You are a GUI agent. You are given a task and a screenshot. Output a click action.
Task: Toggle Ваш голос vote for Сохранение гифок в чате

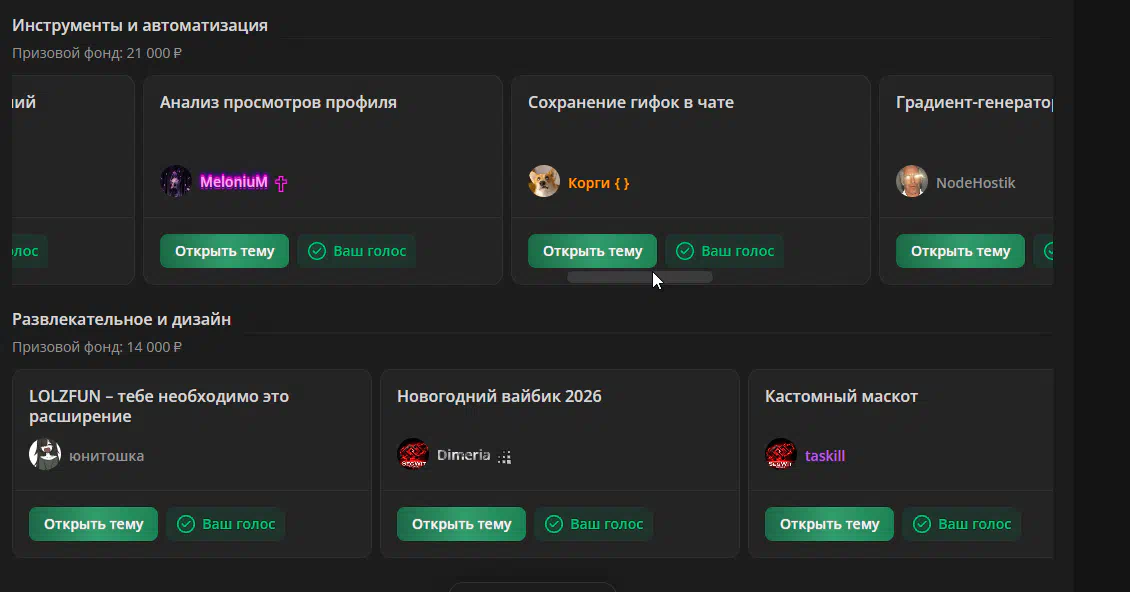point(725,251)
